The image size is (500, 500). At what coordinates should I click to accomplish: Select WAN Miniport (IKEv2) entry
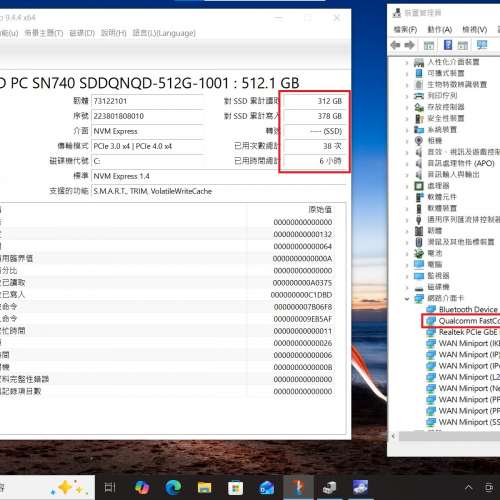(469, 343)
